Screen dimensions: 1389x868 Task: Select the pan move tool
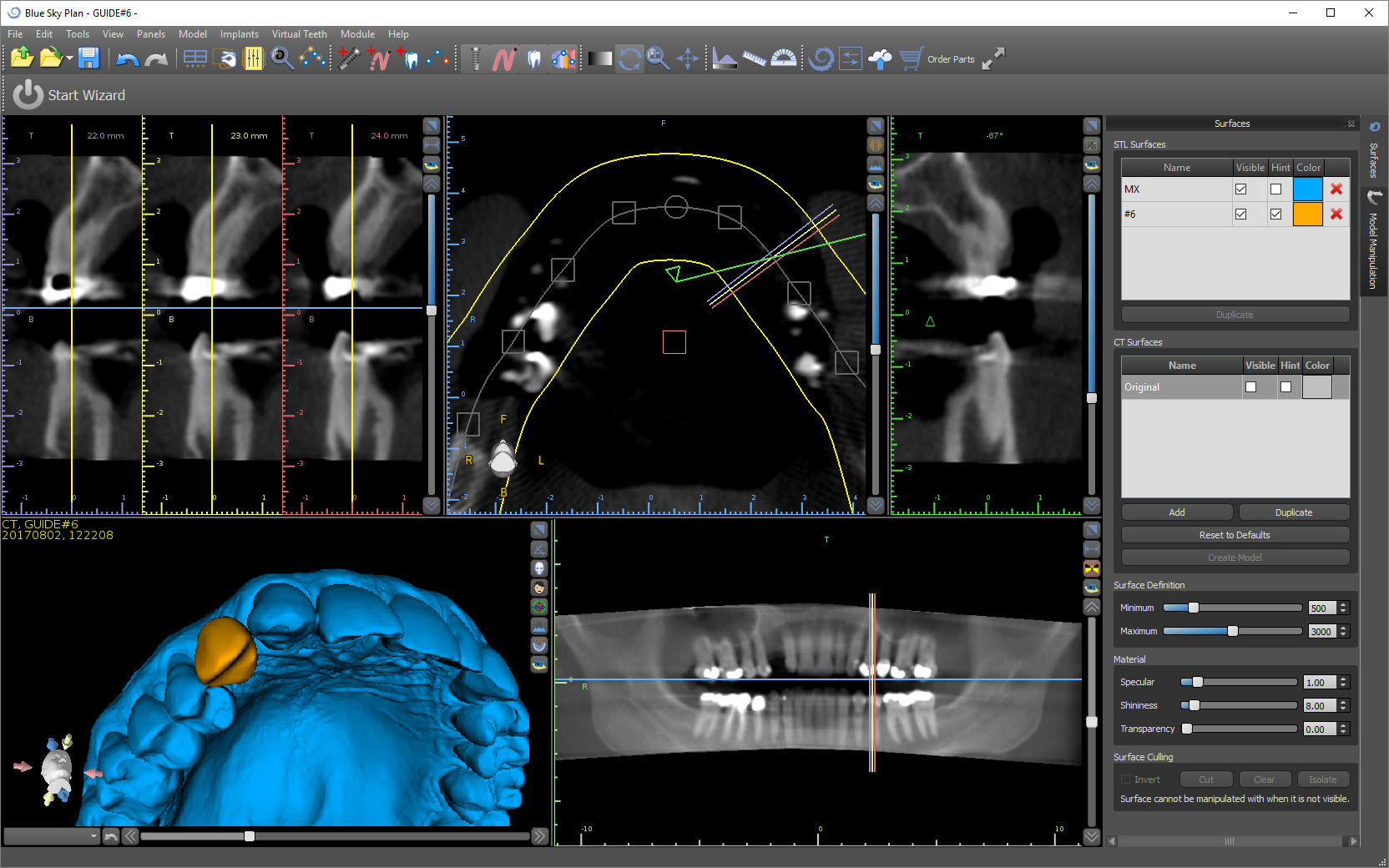coord(687,58)
